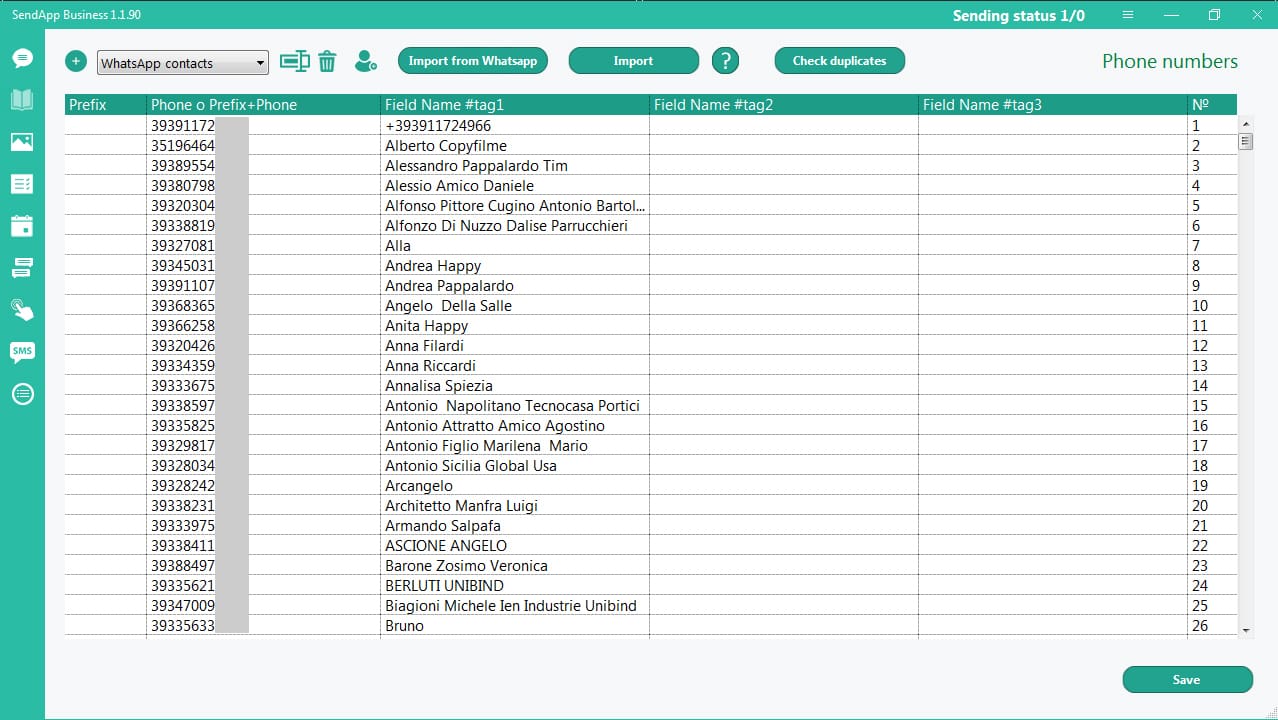Click the trash delete icon
This screenshot has height=720, width=1278.
point(327,62)
